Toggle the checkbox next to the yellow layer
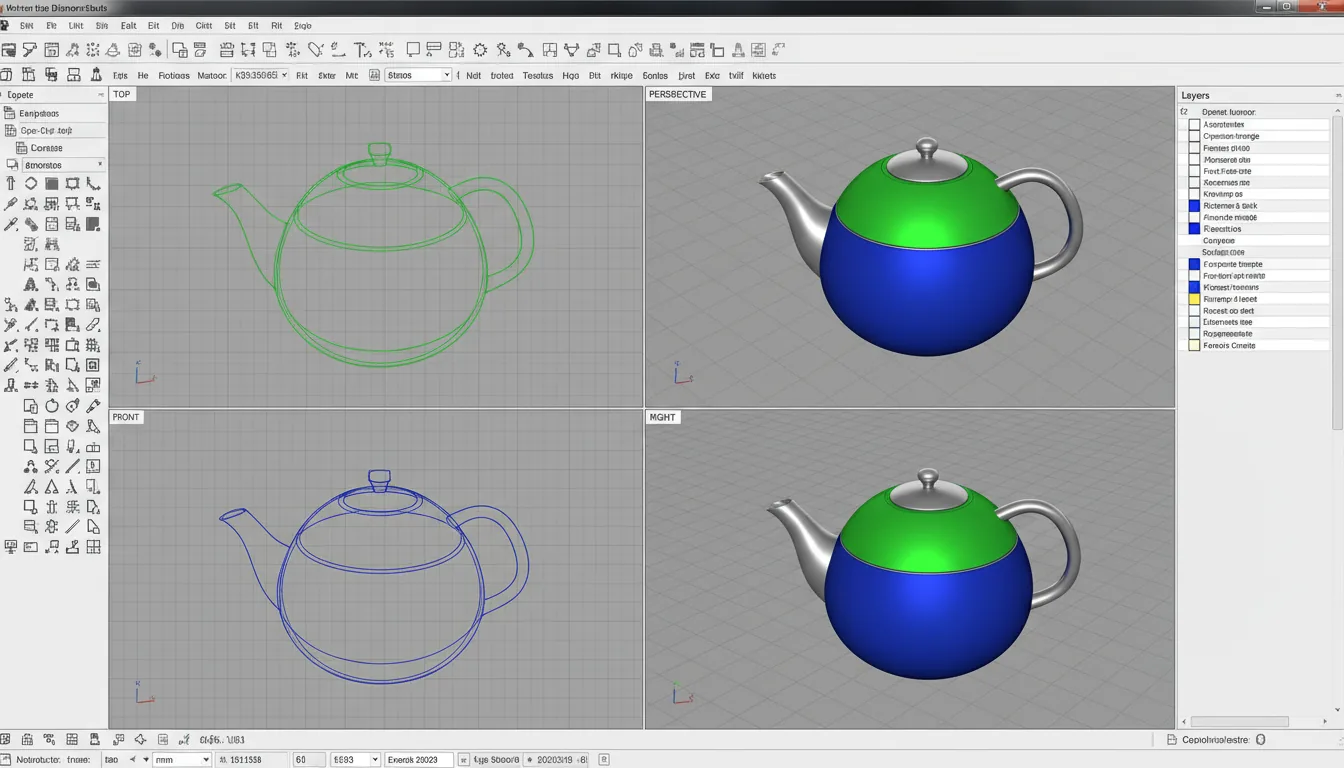1344x768 pixels. 1194,298
